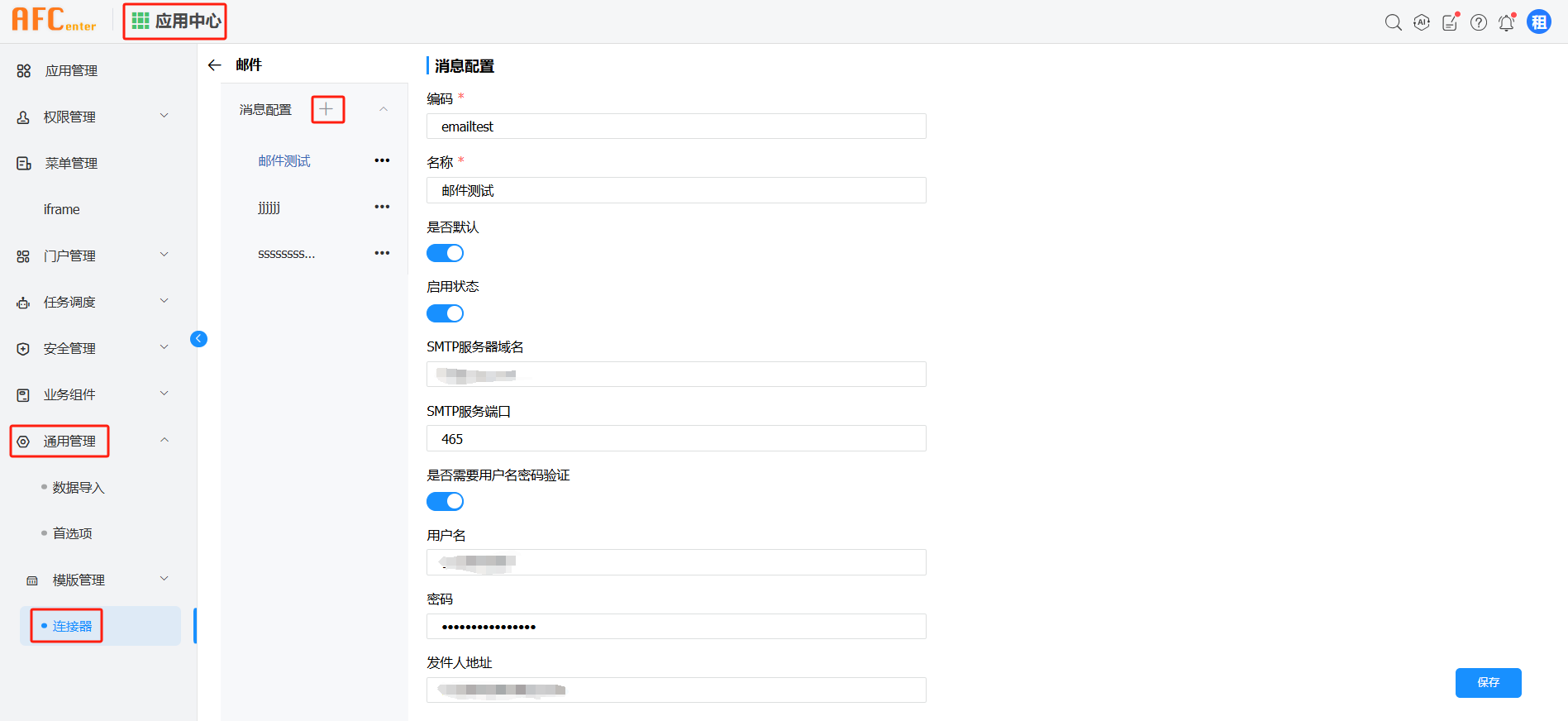Screen dimensions: 1568x721
Task: Expand the 安全管理 submenu arrow
Action: 164,348
